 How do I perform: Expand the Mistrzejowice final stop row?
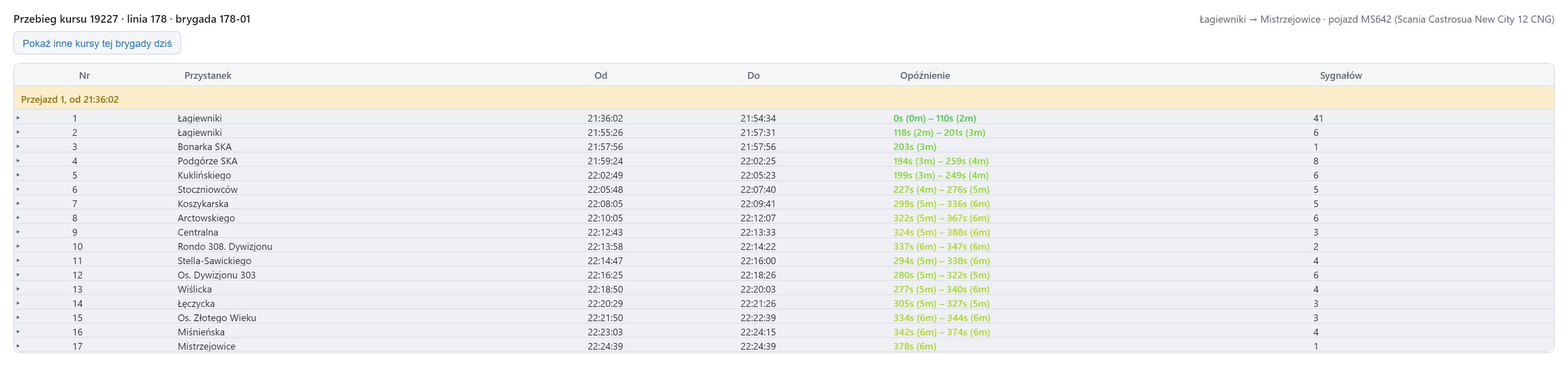(18, 345)
